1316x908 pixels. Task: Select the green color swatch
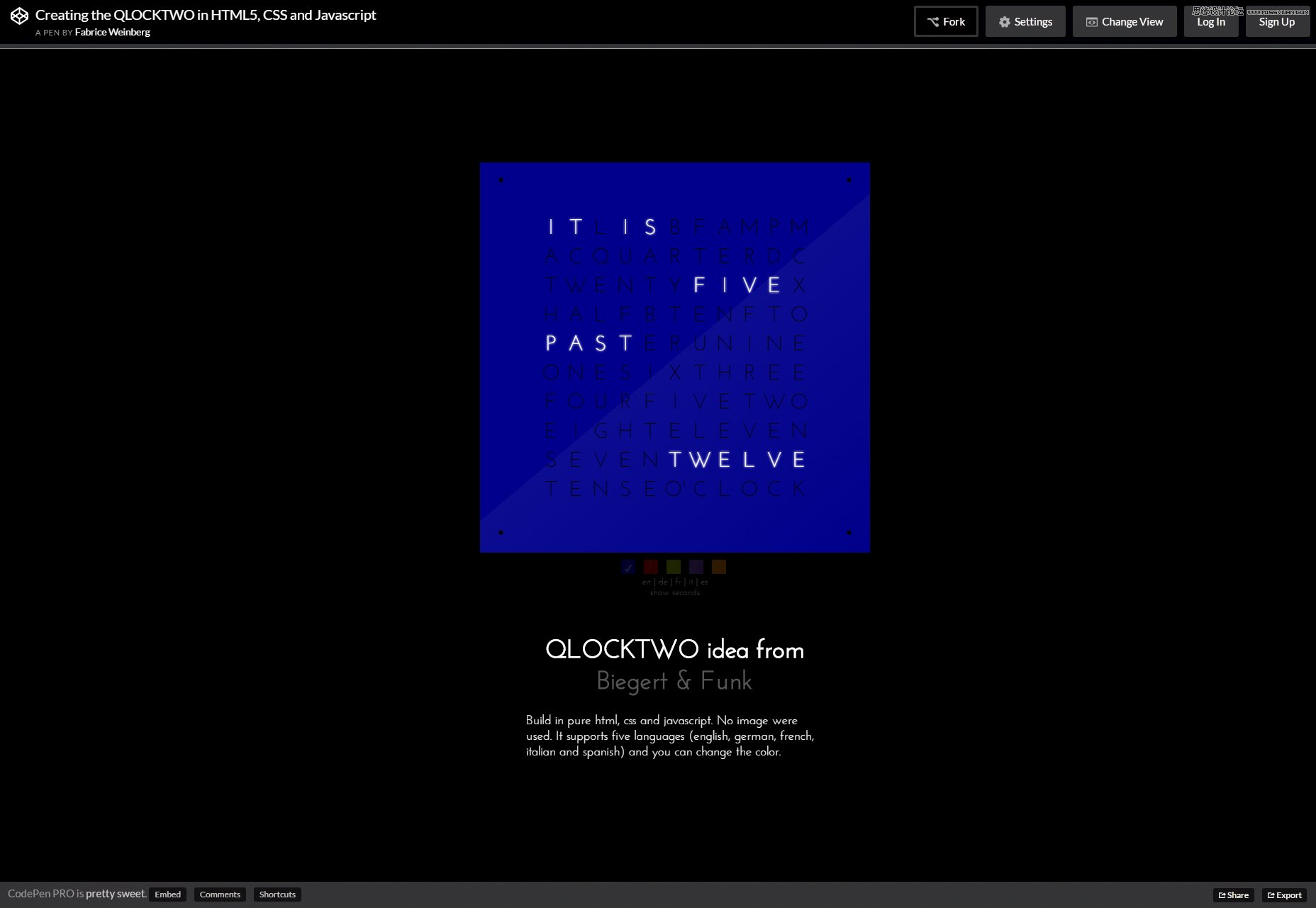point(674,567)
